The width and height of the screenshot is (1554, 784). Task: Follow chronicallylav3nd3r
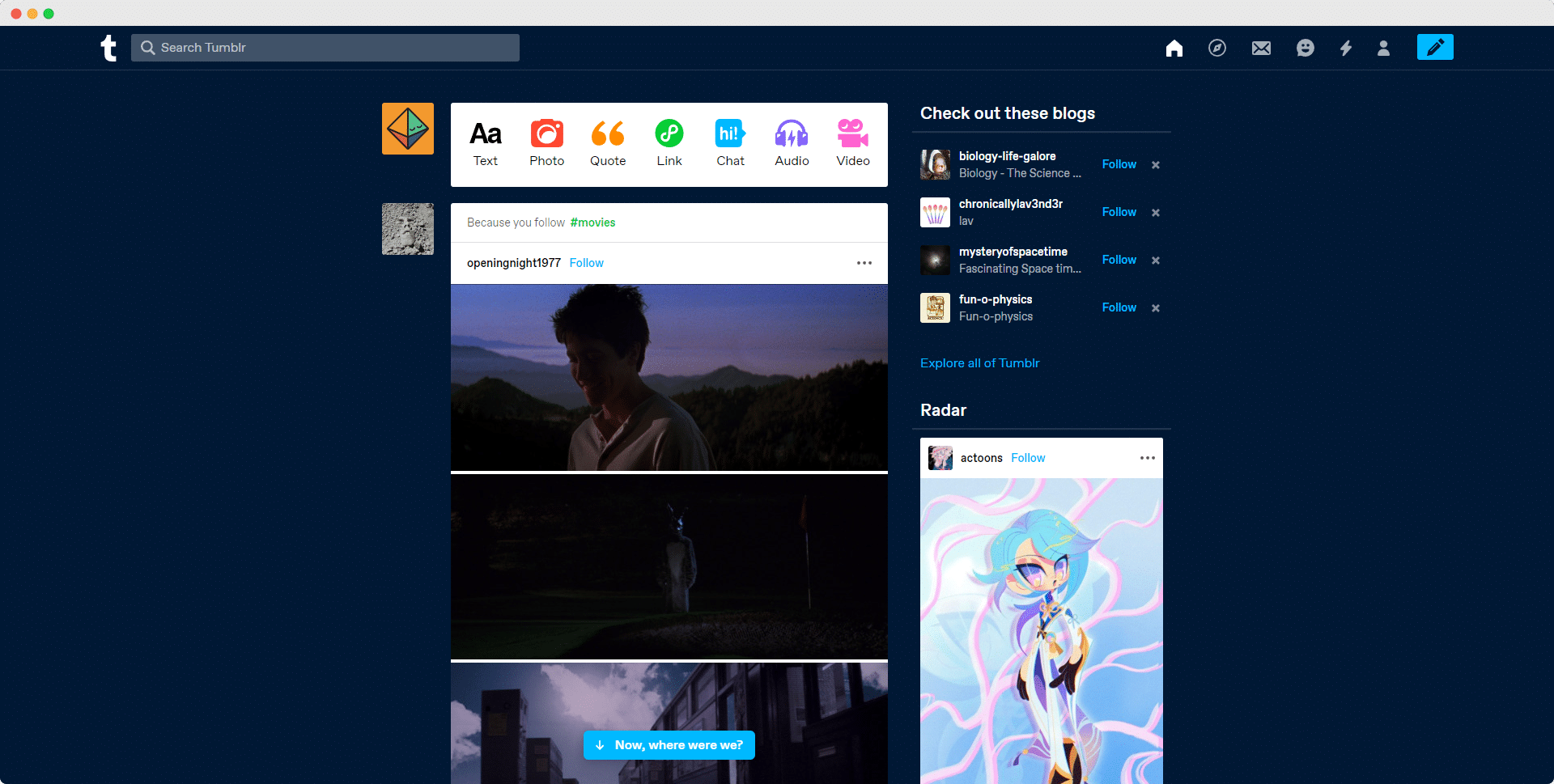1119,212
